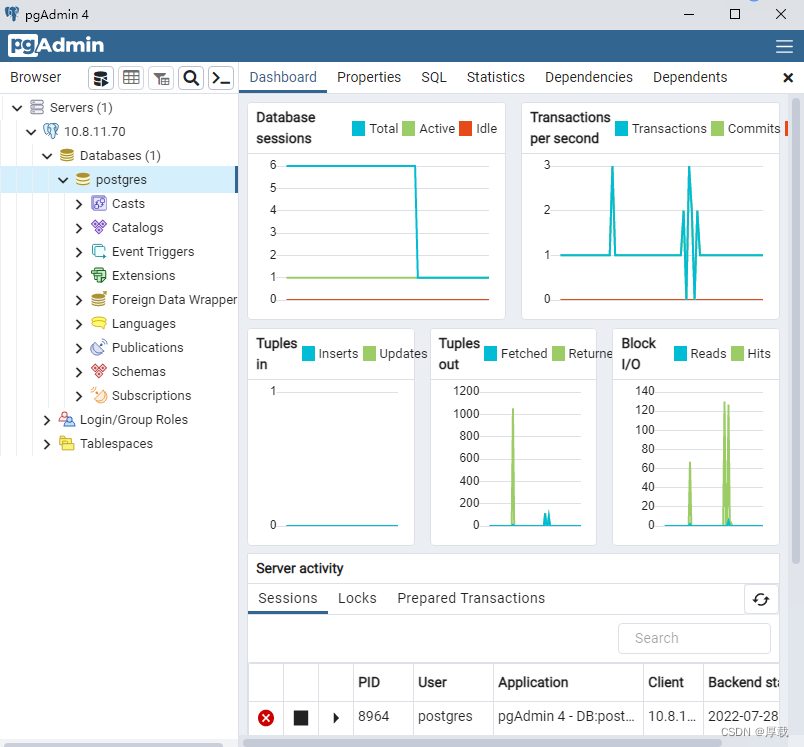Switch to the Dashboard tab

[283, 77]
